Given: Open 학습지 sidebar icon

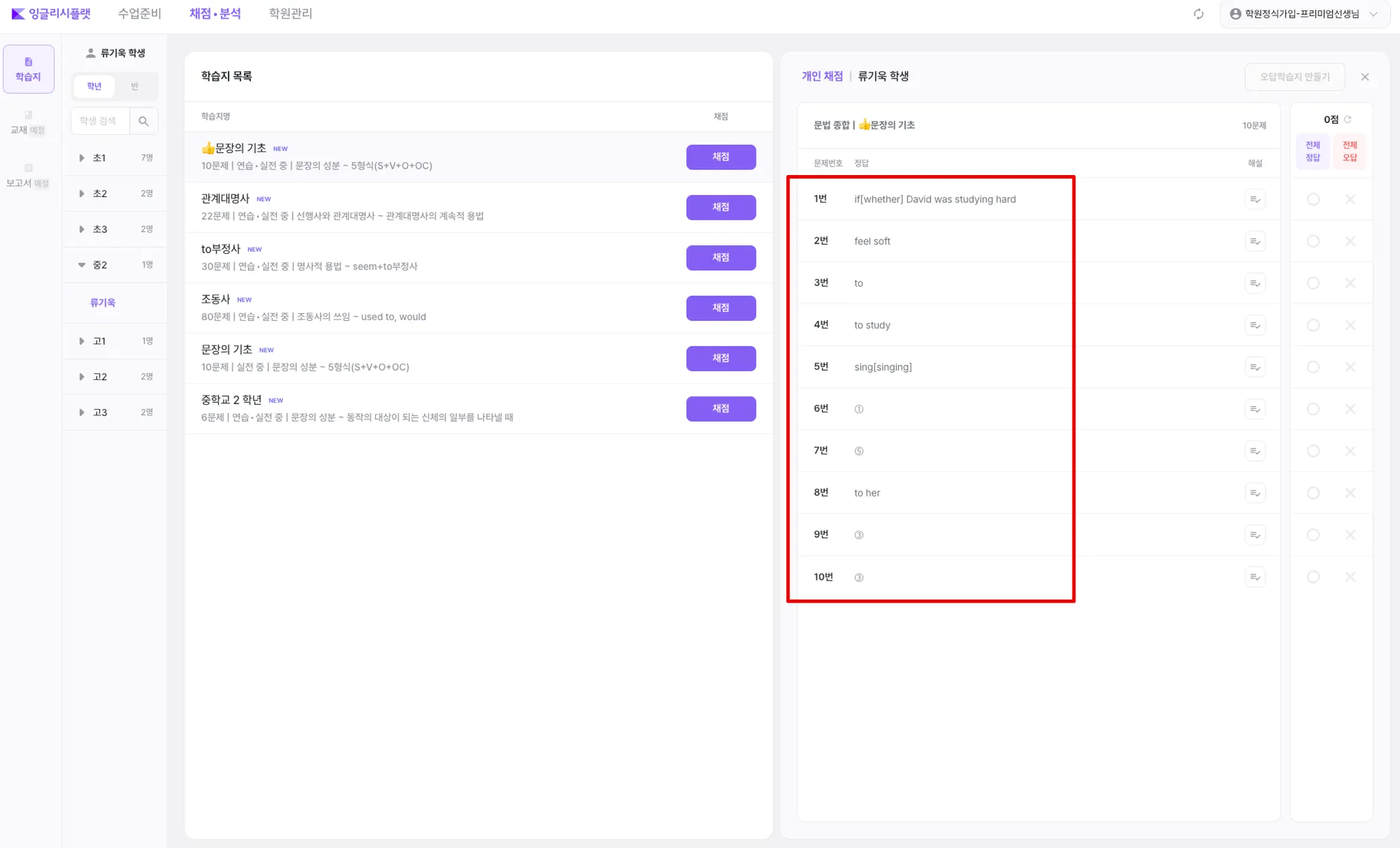Looking at the screenshot, I should [28, 68].
